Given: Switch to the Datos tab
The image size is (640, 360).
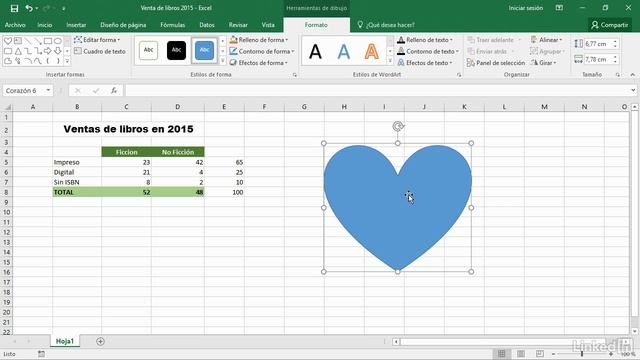Looking at the screenshot, I should click(x=207, y=25).
